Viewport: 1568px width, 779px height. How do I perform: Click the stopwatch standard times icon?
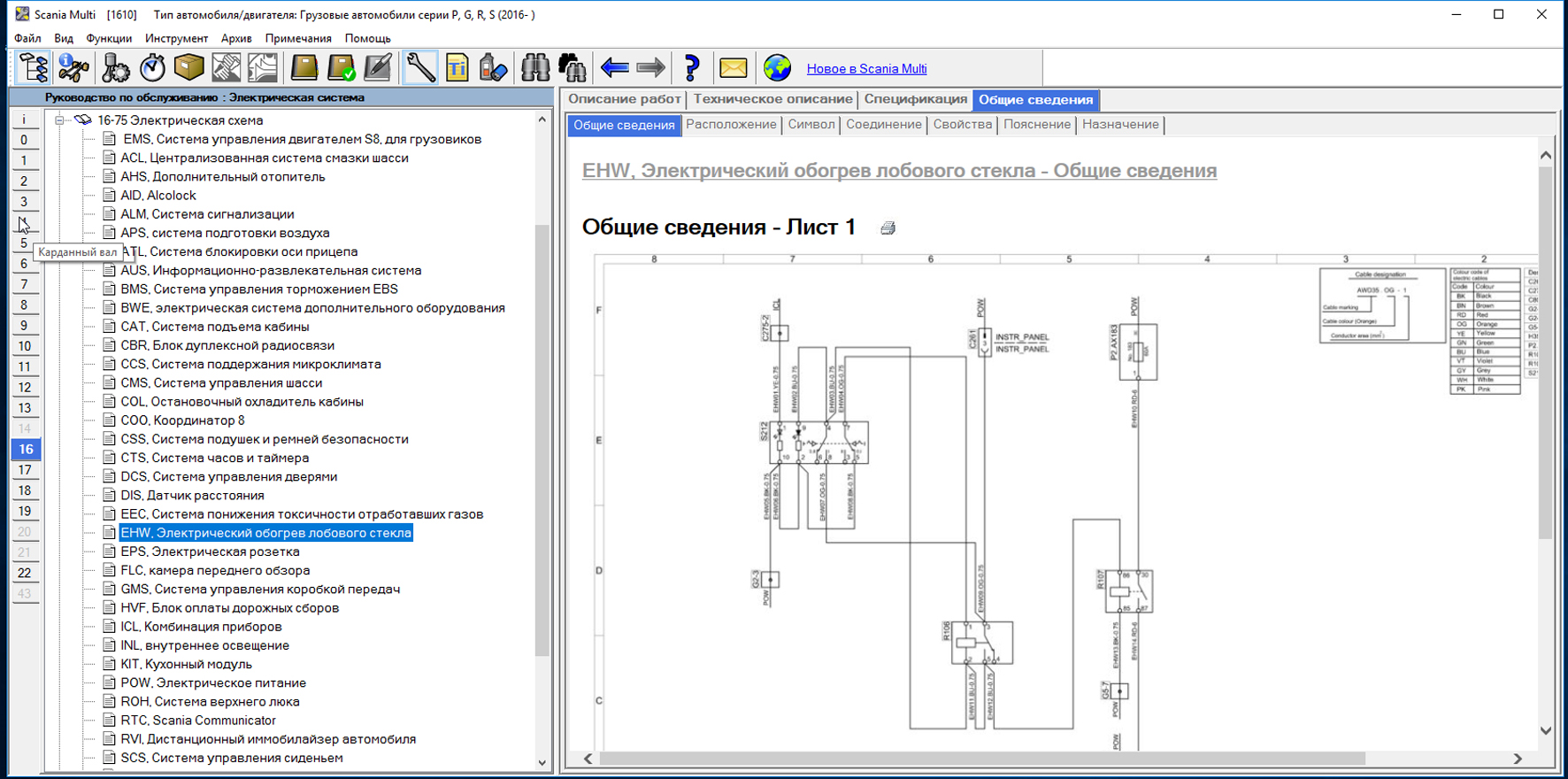(152, 68)
